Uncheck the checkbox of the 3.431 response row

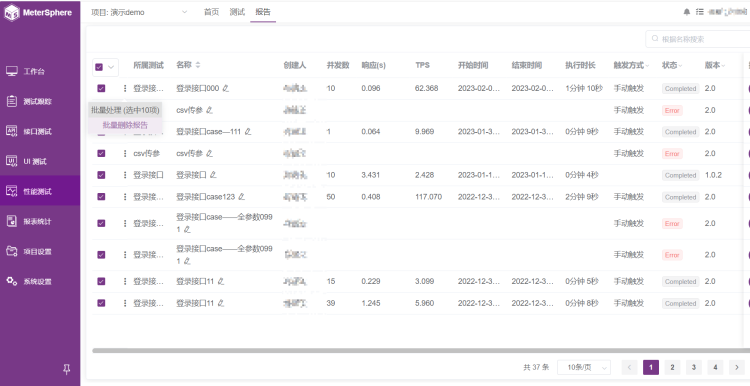coord(101,175)
